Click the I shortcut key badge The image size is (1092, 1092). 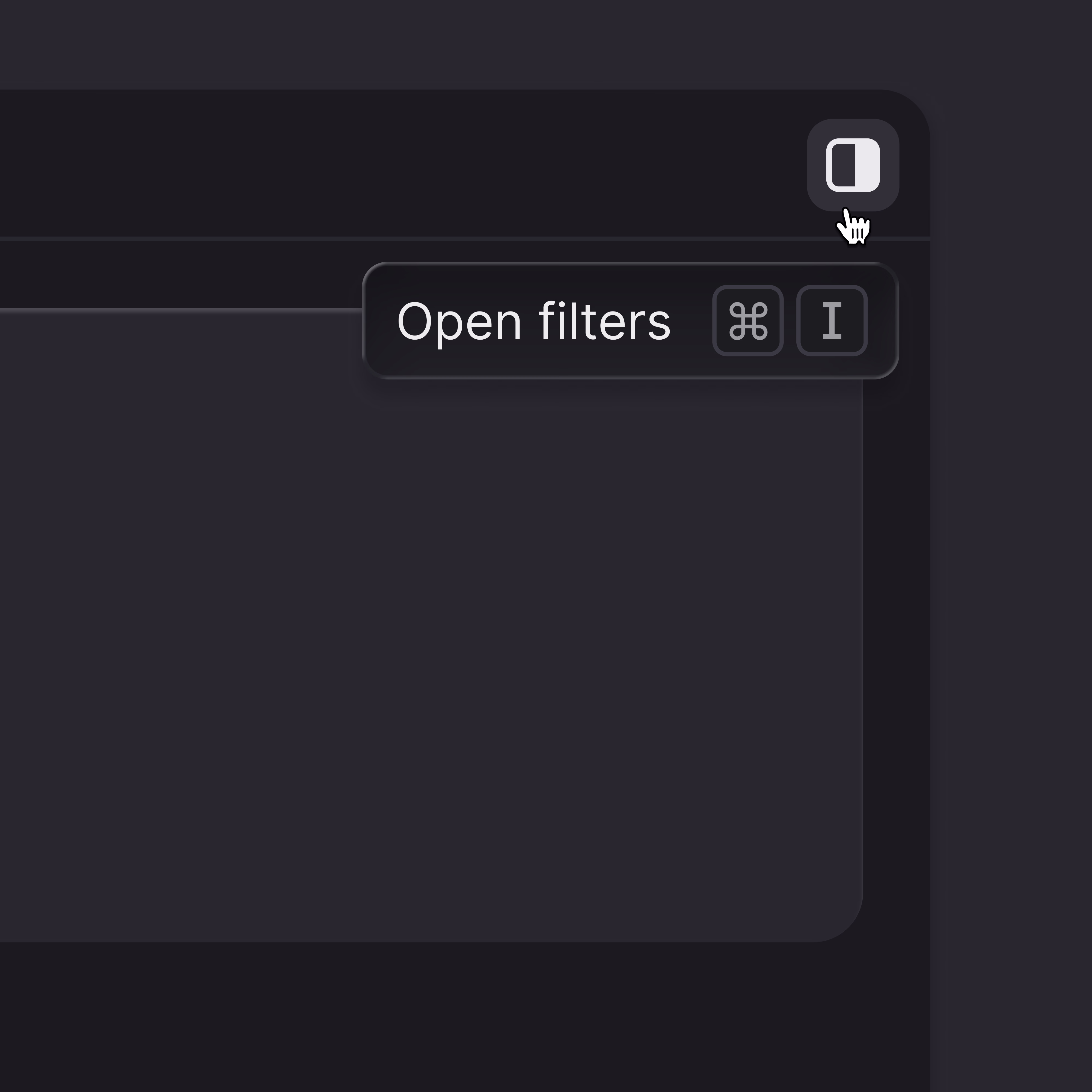coord(832,321)
